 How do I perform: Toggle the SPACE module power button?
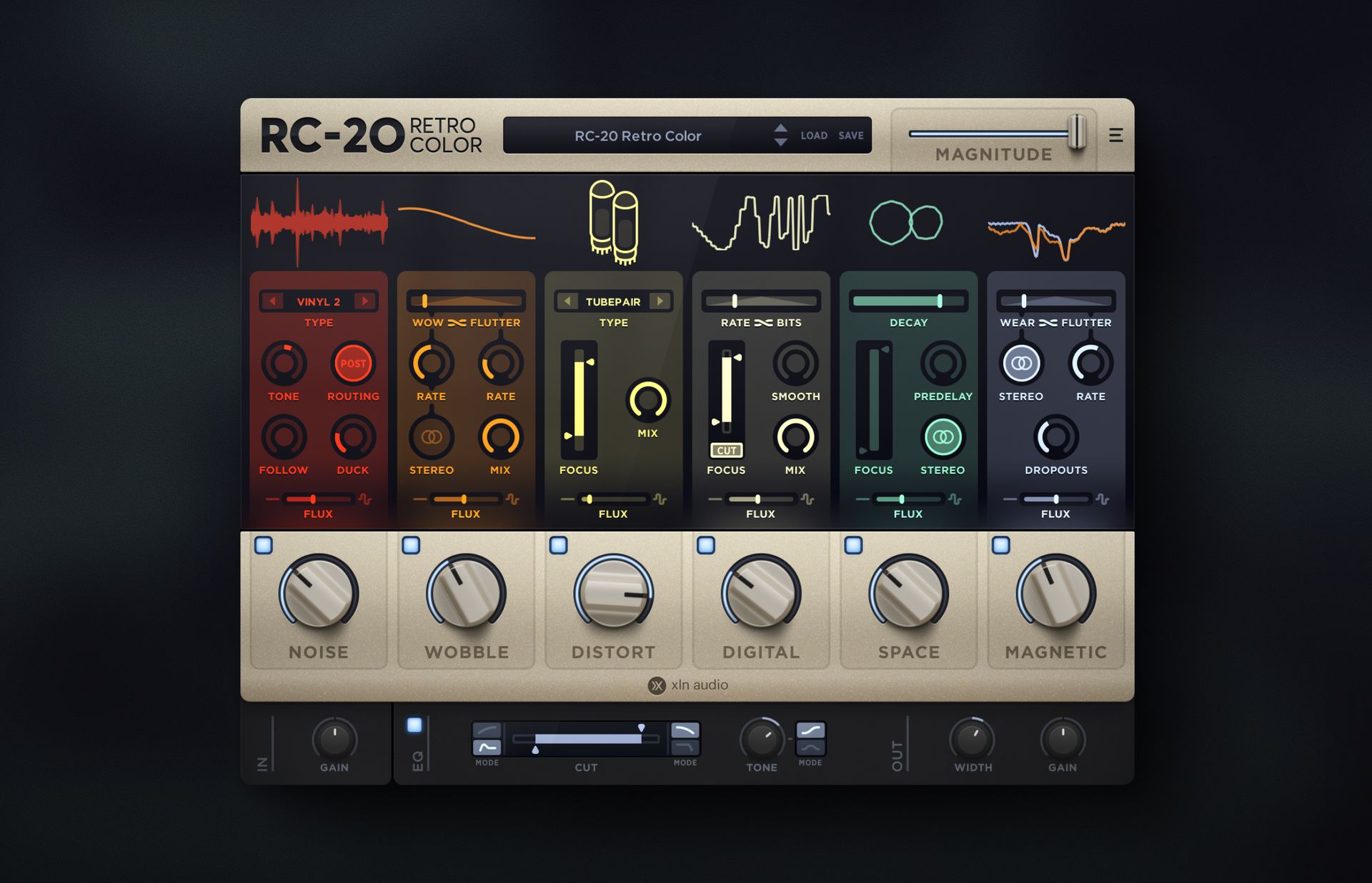tap(853, 545)
